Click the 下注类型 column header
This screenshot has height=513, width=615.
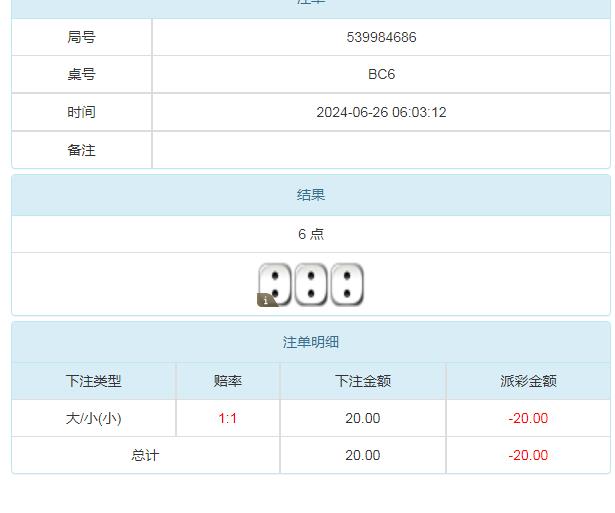coord(94,381)
